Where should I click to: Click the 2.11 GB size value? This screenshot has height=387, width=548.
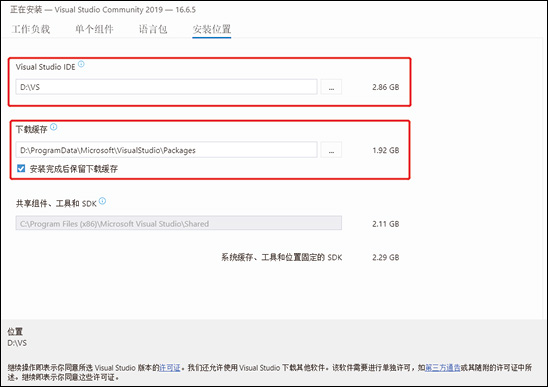[x=385, y=224]
